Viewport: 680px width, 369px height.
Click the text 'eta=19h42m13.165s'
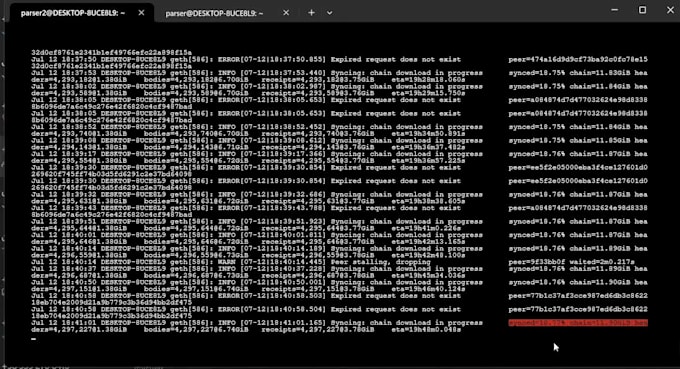click(x=428, y=242)
